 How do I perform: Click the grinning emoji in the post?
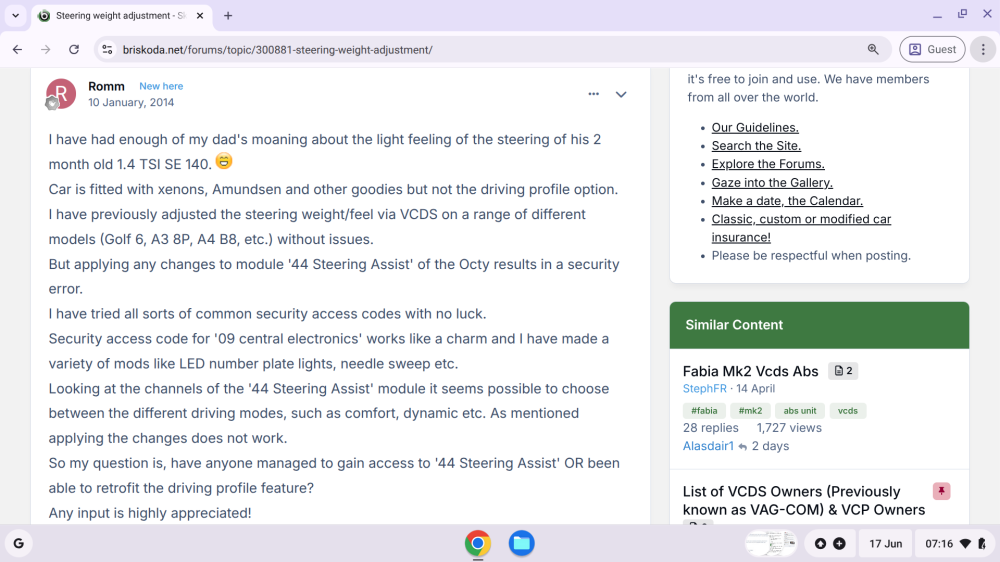click(x=224, y=161)
